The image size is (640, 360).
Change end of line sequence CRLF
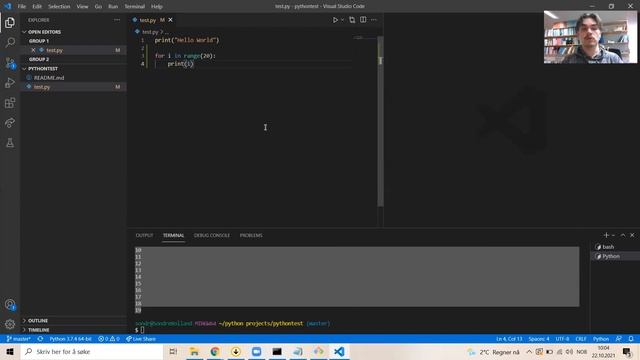tap(581, 339)
